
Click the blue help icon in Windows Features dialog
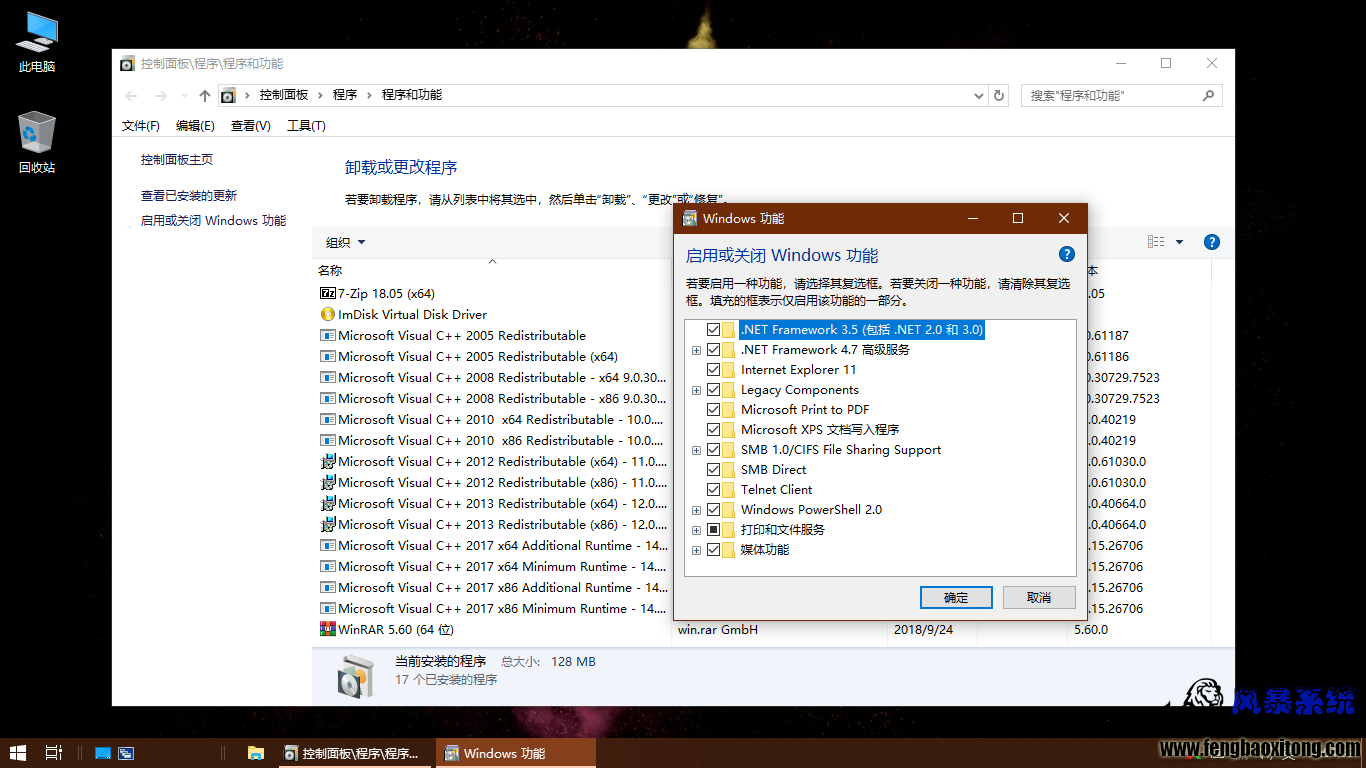pyautogui.click(x=1066, y=254)
